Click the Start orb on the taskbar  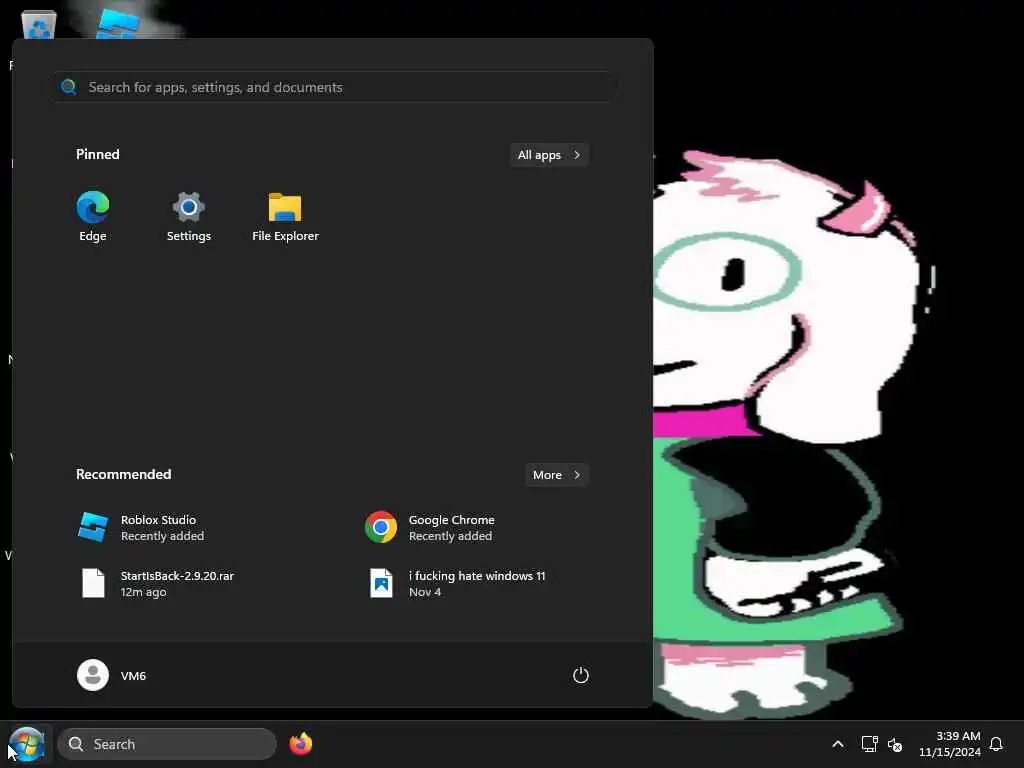pyautogui.click(x=27, y=744)
